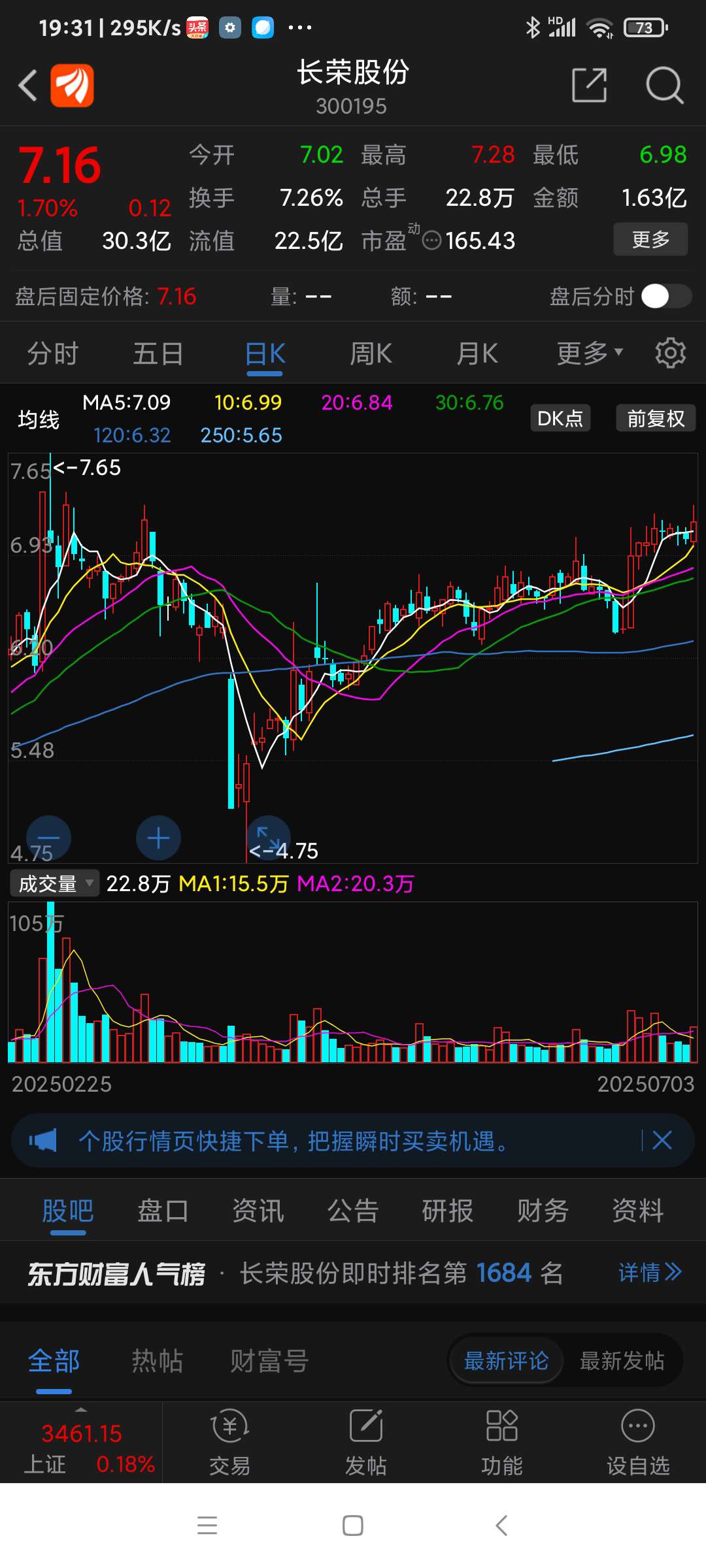706x1568 pixels.
Task: Tap 市盈 165.43 value
Action: 480,240
